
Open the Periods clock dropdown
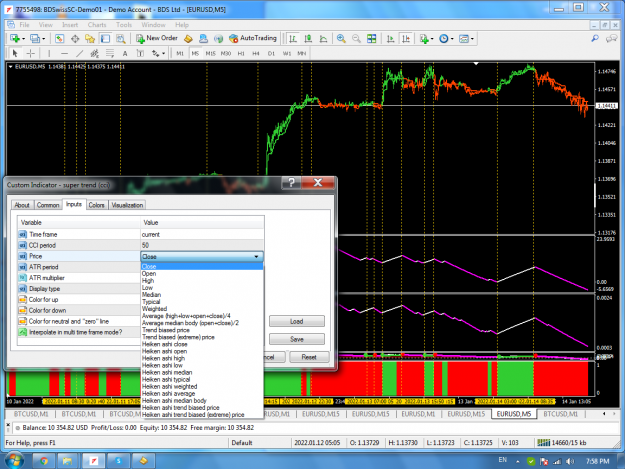446,39
